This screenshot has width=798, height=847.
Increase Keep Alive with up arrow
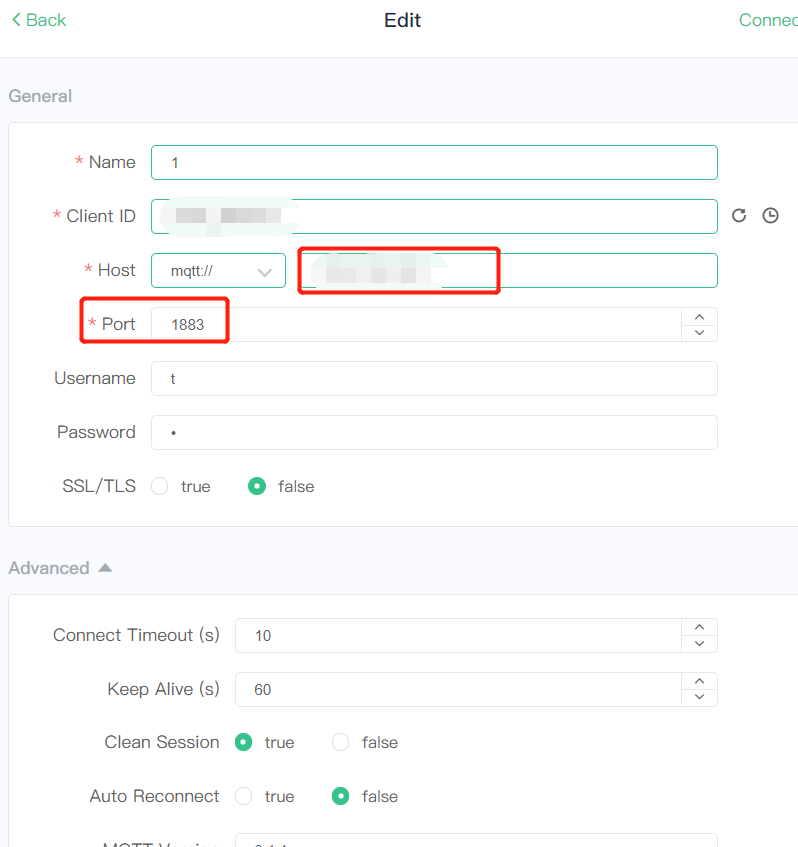tap(699, 681)
